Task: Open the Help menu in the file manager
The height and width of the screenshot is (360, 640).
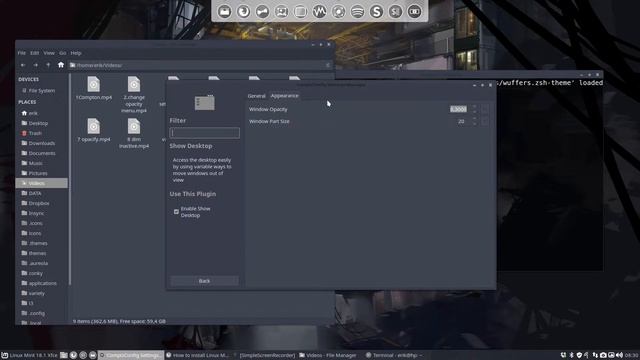Action: pos(76,53)
